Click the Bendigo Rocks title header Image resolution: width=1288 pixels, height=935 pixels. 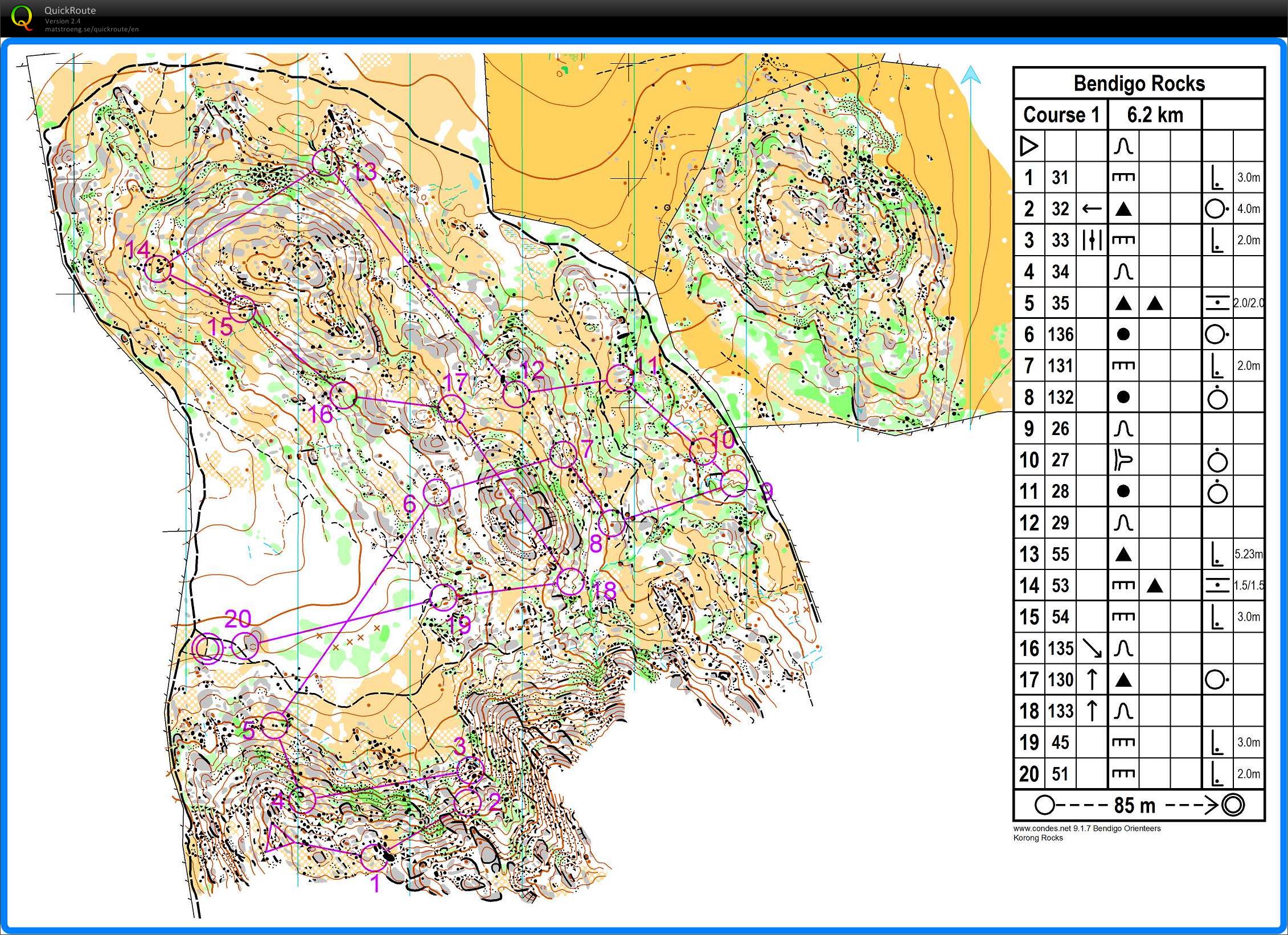1139,84
